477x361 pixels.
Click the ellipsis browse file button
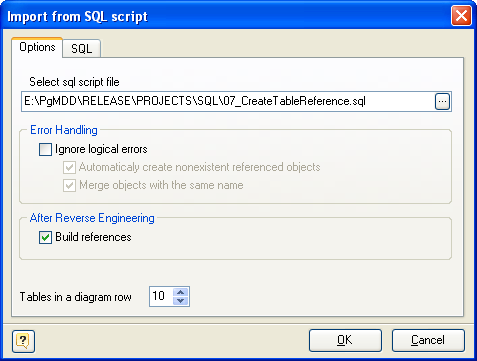pyautogui.click(x=442, y=101)
